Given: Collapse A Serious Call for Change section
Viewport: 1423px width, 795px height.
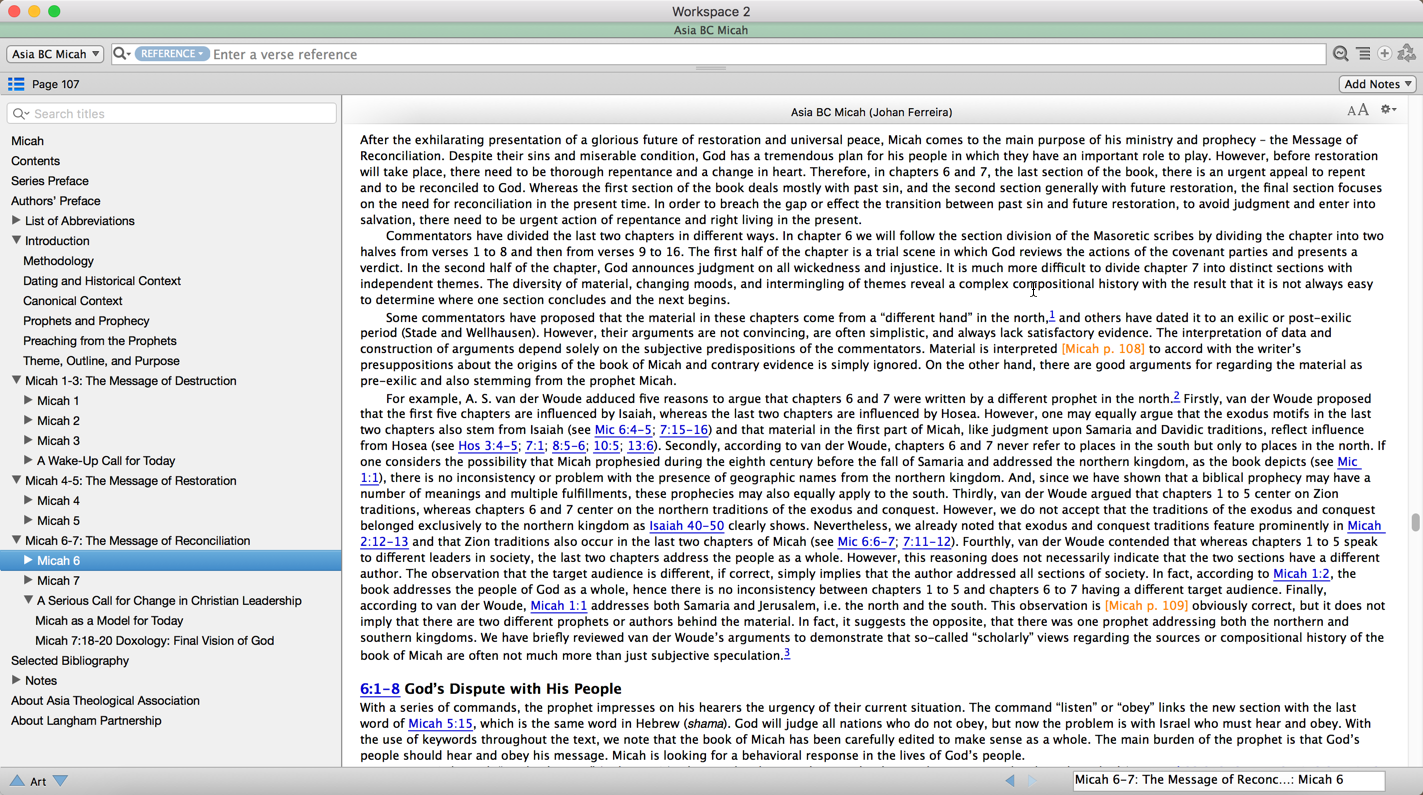Looking at the screenshot, I should (x=28, y=601).
